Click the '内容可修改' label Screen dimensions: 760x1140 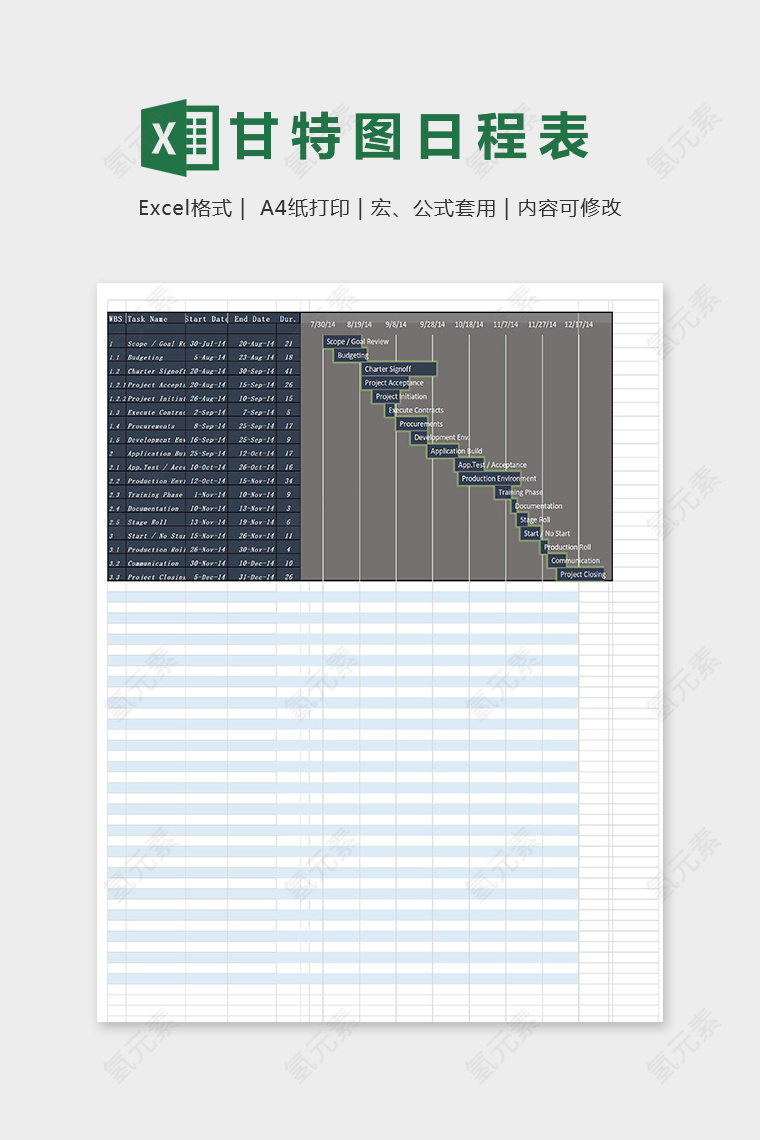click(x=569, y=209)
